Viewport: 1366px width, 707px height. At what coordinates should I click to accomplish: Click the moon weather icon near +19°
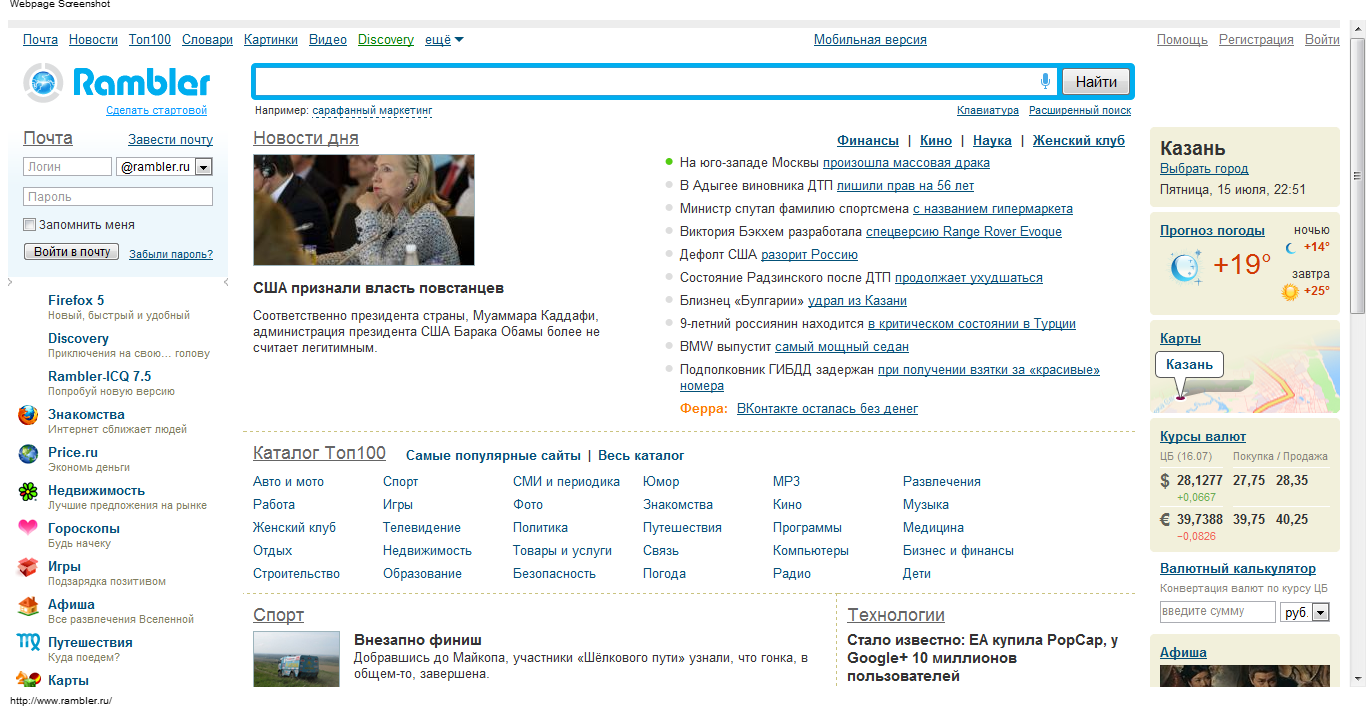(1184, 267)
